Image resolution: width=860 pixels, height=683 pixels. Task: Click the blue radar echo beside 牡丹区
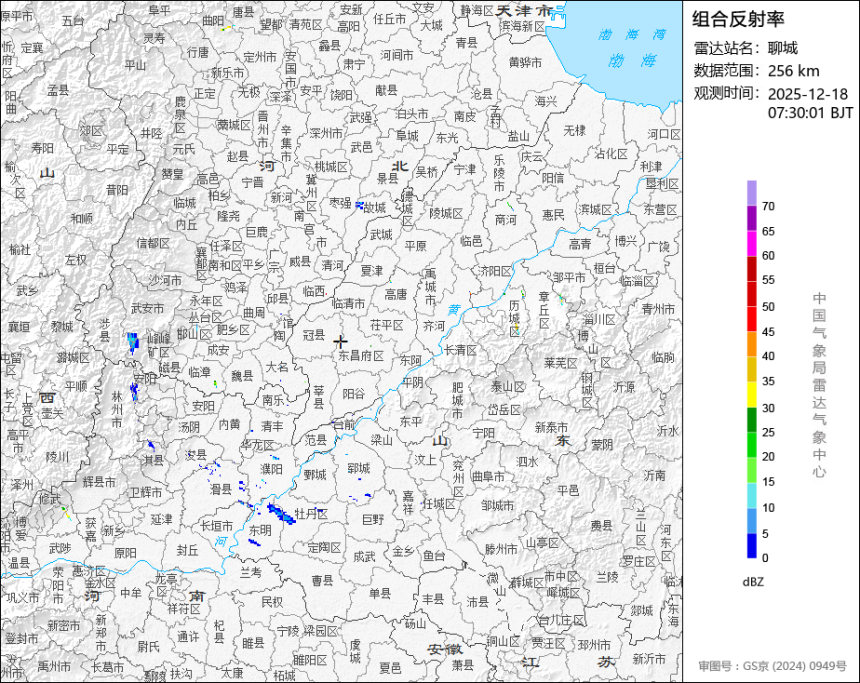point(281,513)
